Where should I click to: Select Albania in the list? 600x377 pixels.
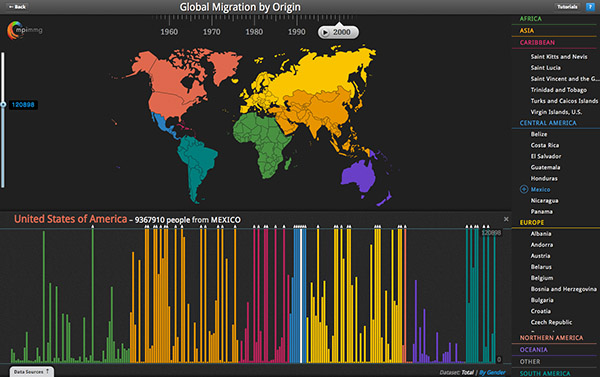pos(541,234)
